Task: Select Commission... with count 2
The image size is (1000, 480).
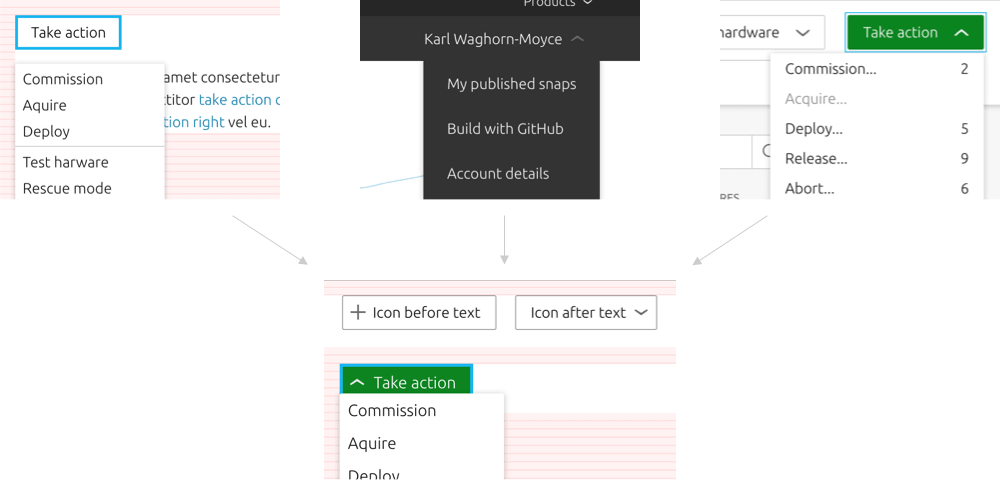Action: (x=877, y=69)
